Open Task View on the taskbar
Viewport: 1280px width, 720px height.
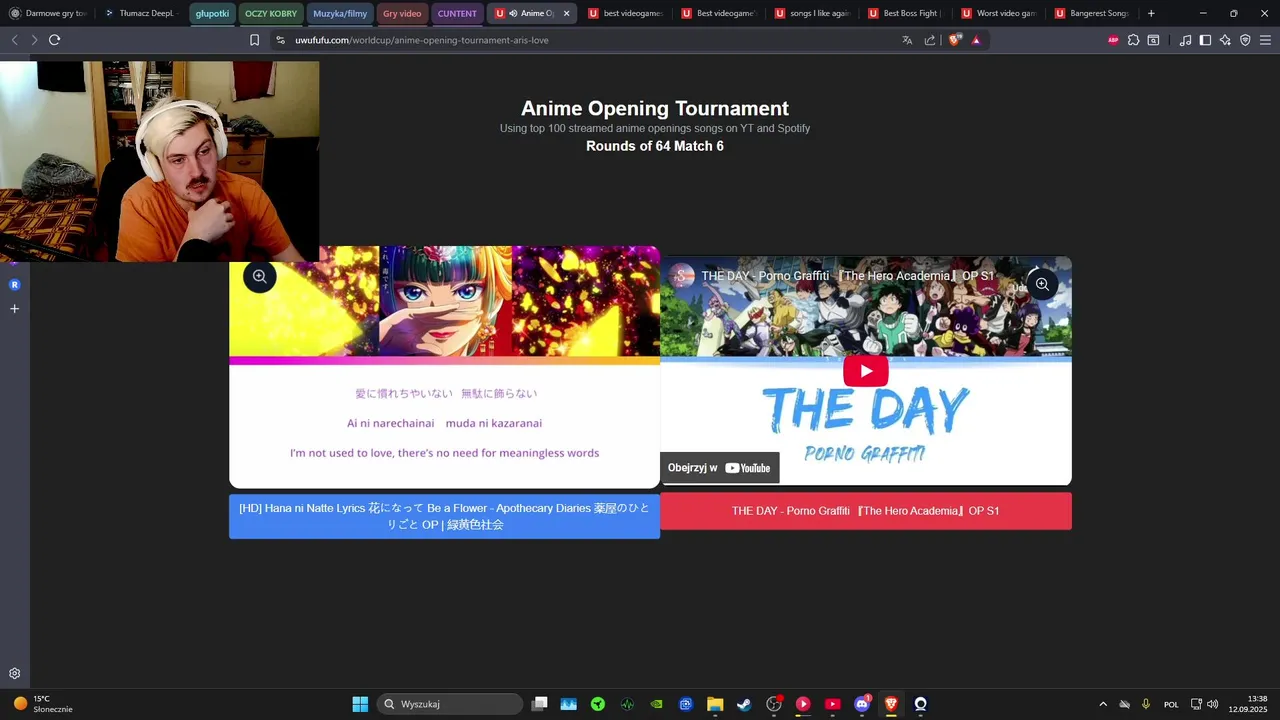[540, 704]
